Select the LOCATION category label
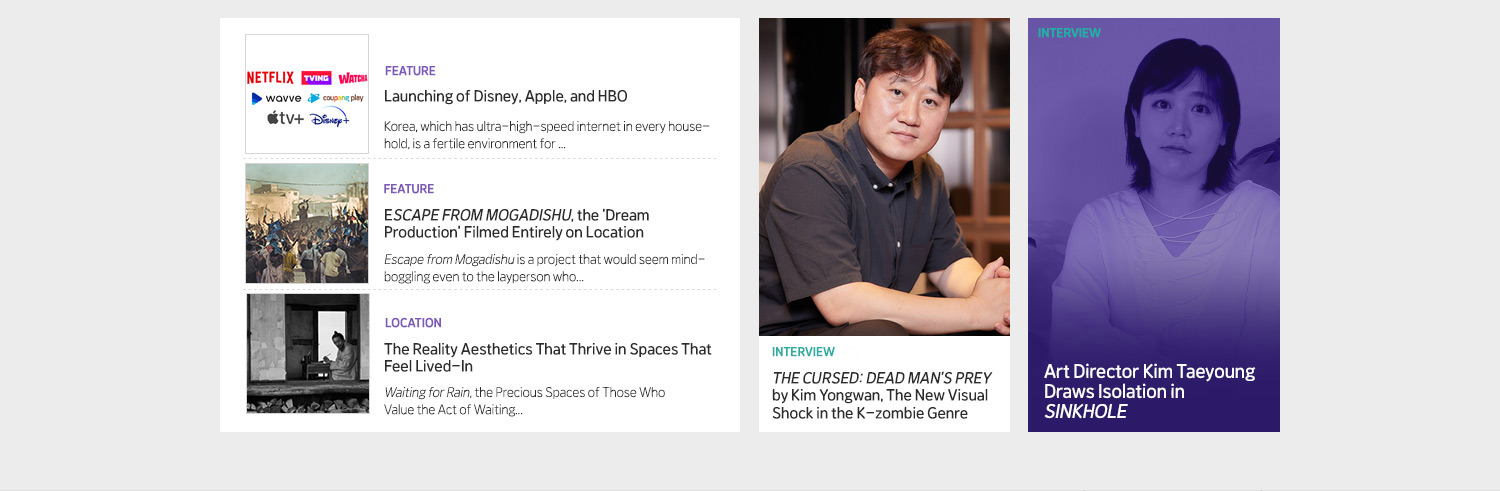Image resolution: width=1500 pixels, height=491 pixels. click(413, 323)
